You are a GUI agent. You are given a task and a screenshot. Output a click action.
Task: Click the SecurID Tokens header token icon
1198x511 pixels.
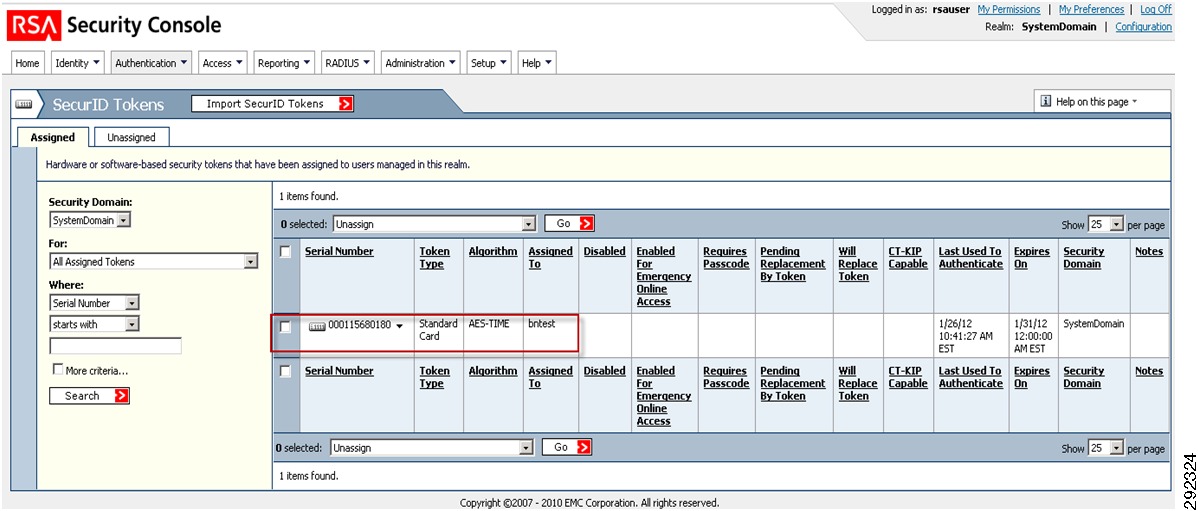24,105
